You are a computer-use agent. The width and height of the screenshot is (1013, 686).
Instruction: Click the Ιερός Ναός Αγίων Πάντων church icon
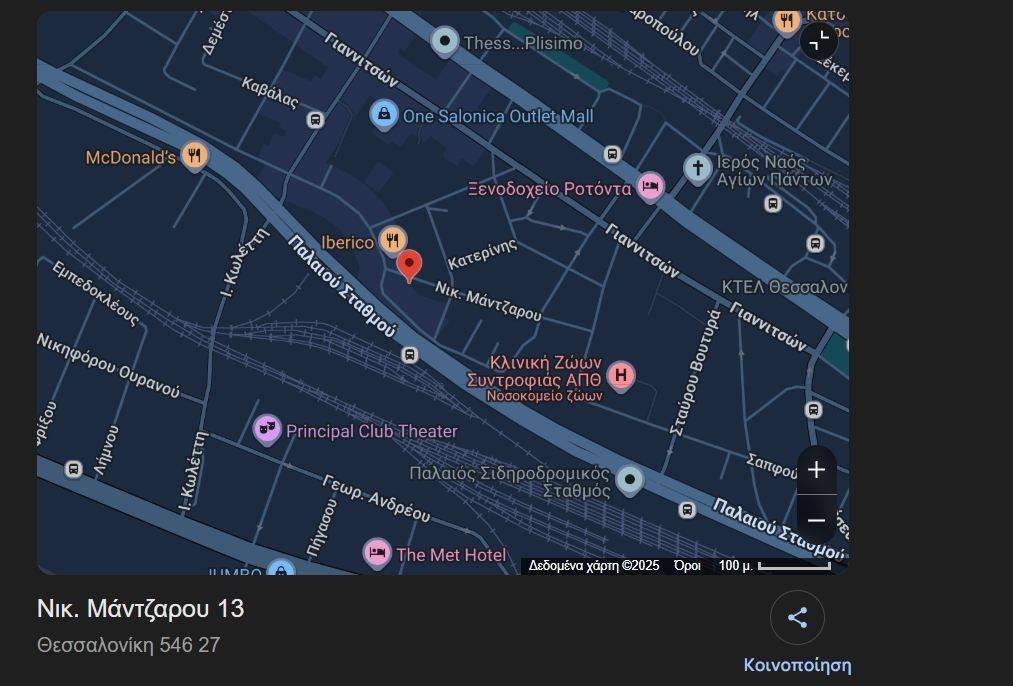point(698,168)
